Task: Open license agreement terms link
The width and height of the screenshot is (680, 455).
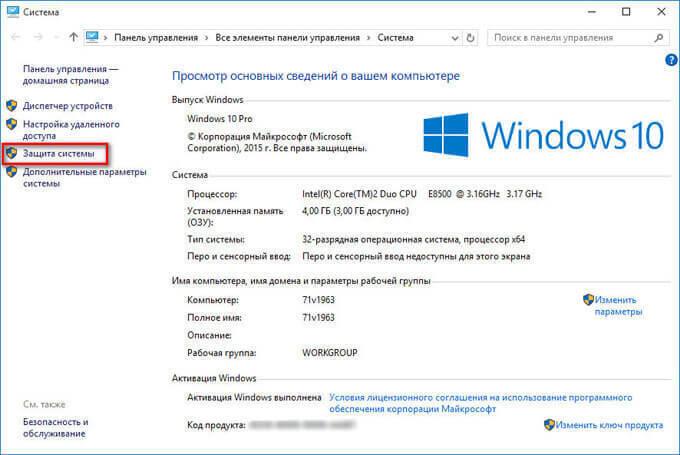Action: pyautogui.click(x=481, y=403)
